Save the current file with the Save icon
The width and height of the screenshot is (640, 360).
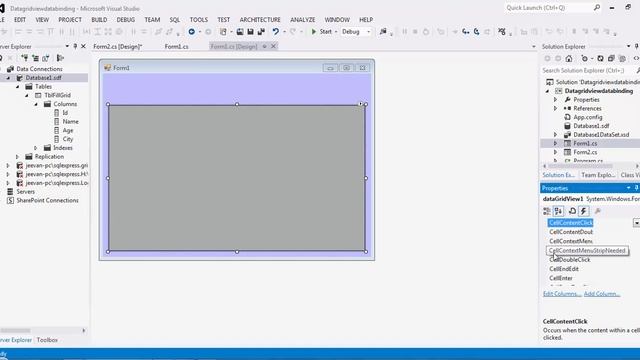point(250,31)
